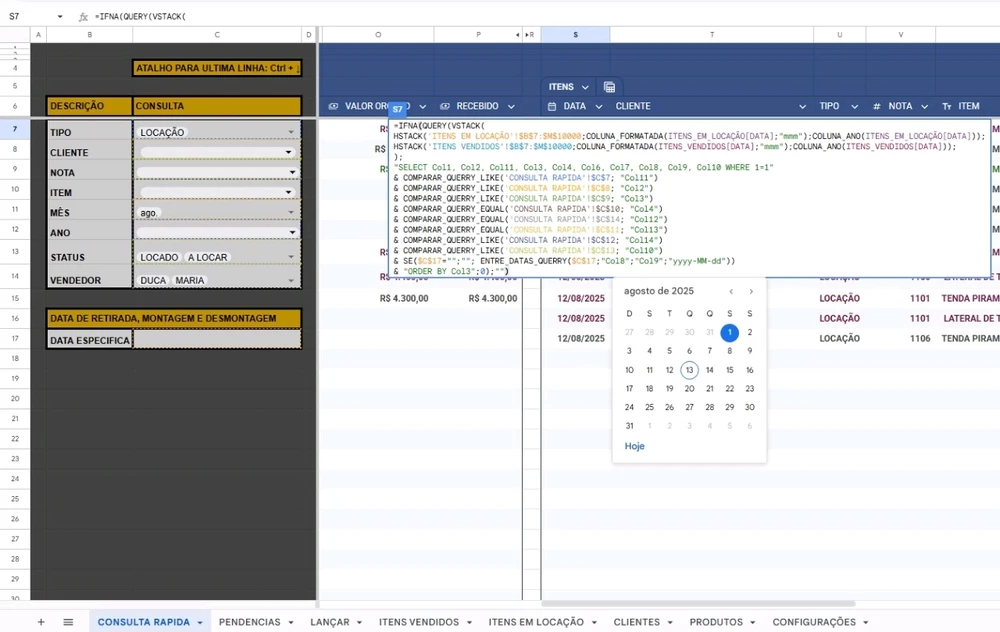Select day 13 in the calendar
The image size is (1000, 632).
[x=689, y=370]
